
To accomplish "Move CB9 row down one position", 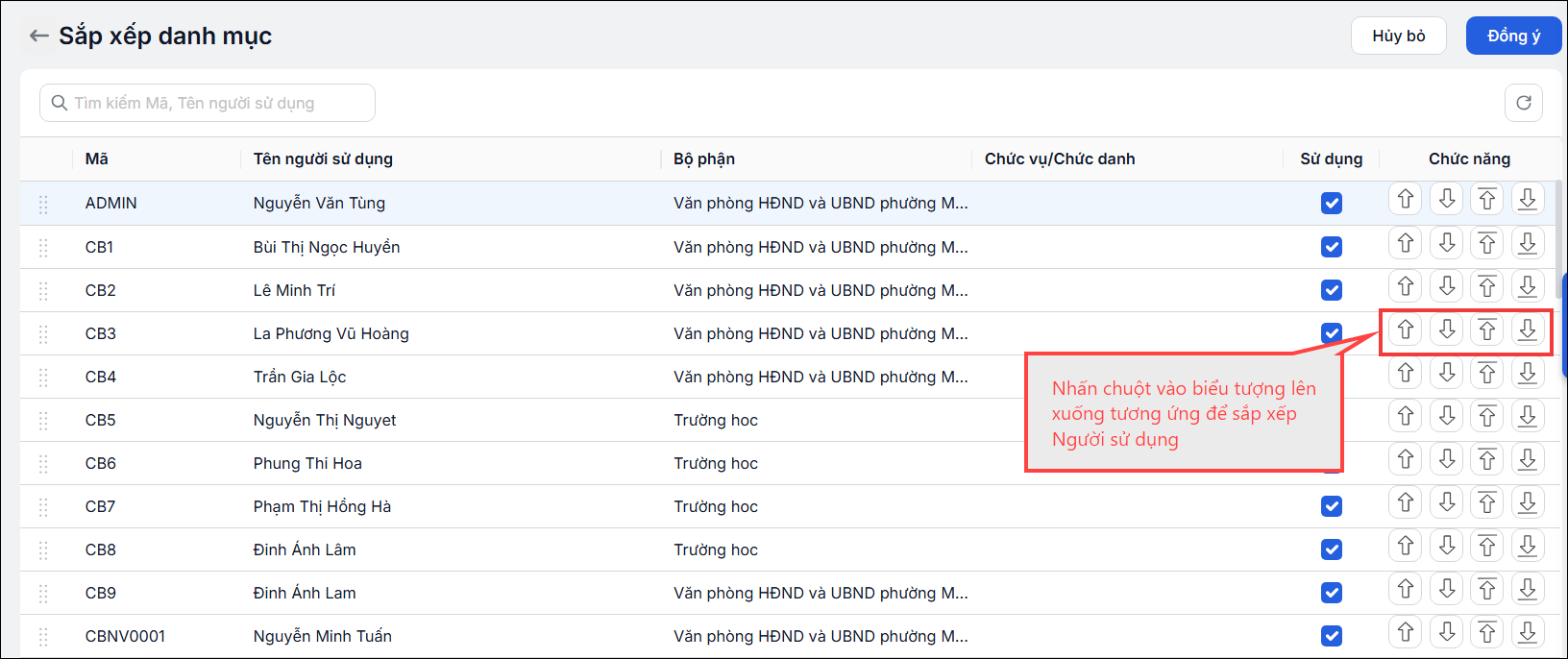I will tap(1447, 589).
